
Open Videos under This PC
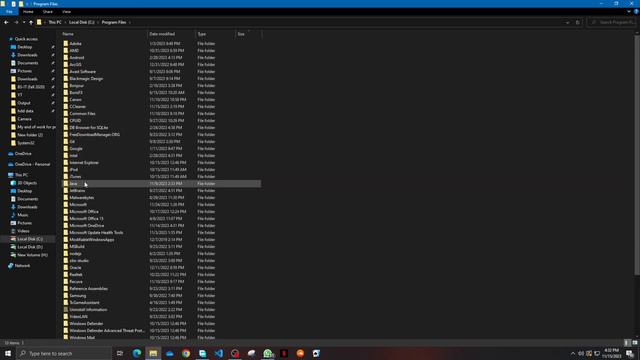click(23, 231)
